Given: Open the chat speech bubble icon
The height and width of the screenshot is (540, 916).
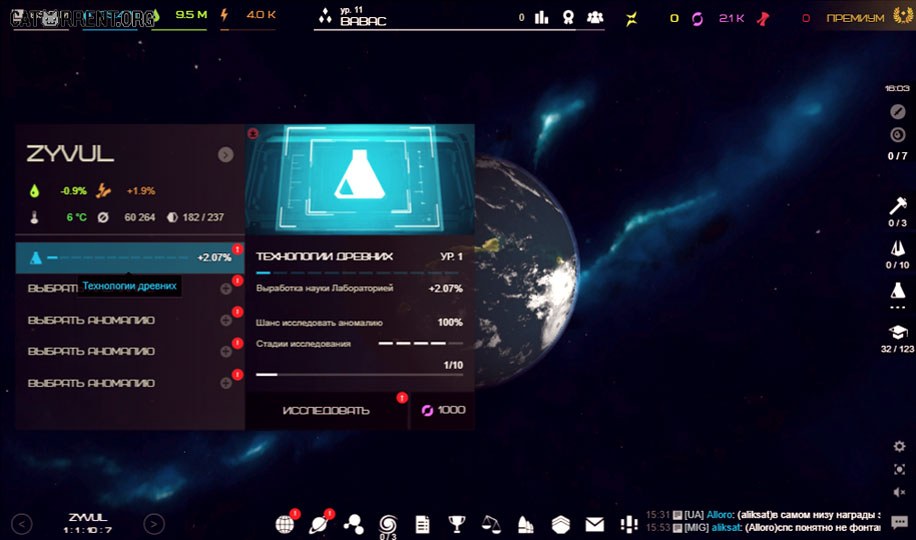Looking at the screenshot, I should [900, 522].
